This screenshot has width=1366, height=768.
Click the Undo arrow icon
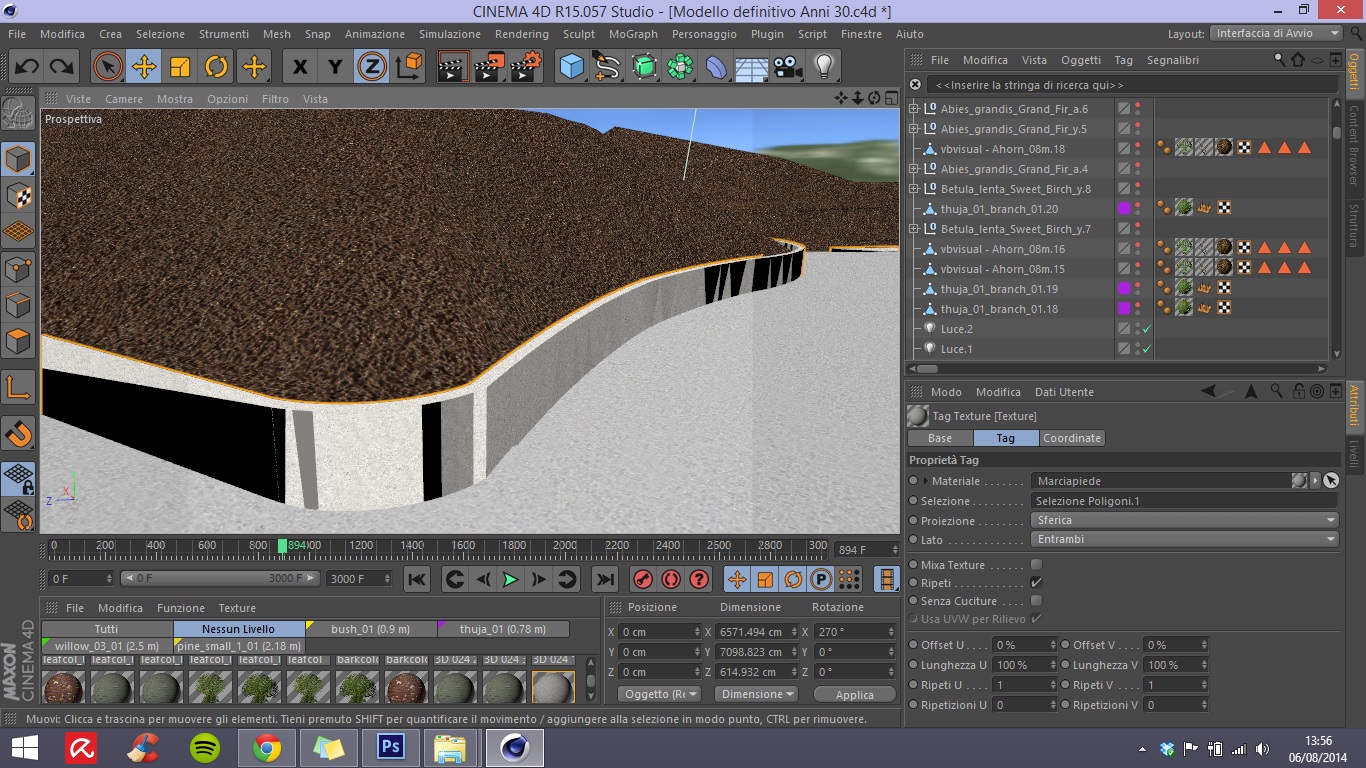click(x=27, y=67)
